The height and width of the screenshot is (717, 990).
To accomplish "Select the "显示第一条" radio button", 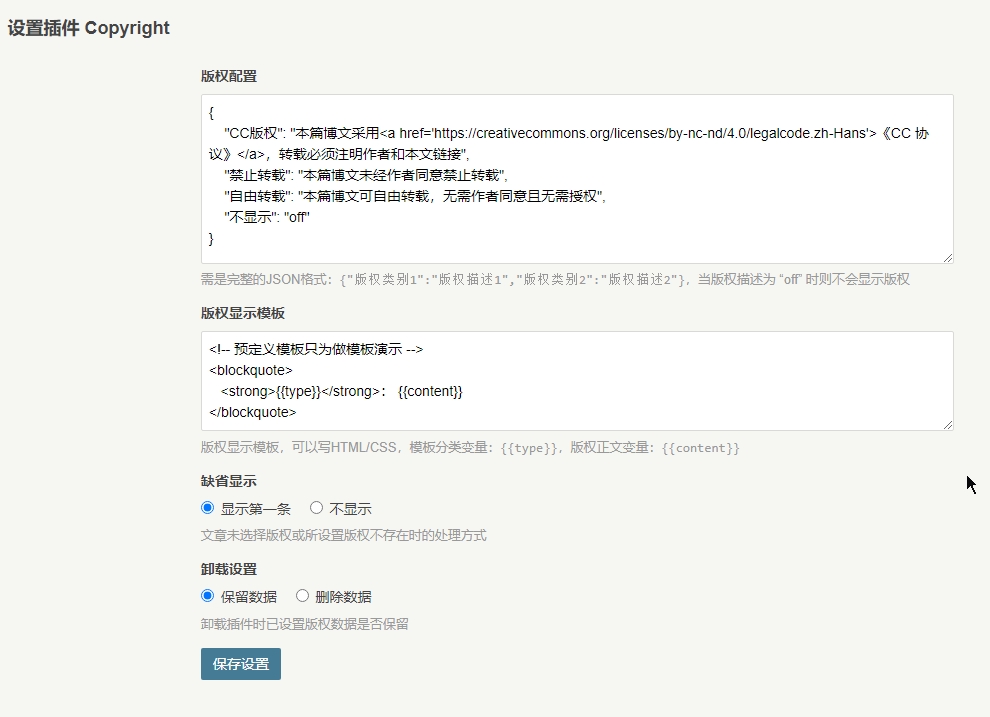I will [208, 508].
